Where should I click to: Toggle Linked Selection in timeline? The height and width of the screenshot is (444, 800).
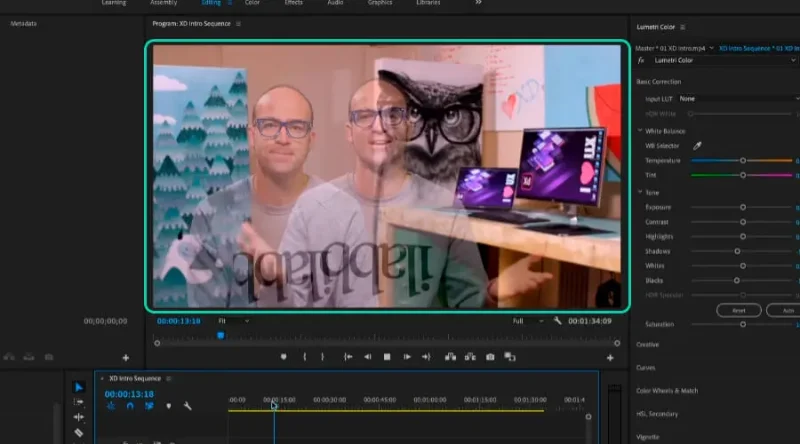click(x=149, y=406)
